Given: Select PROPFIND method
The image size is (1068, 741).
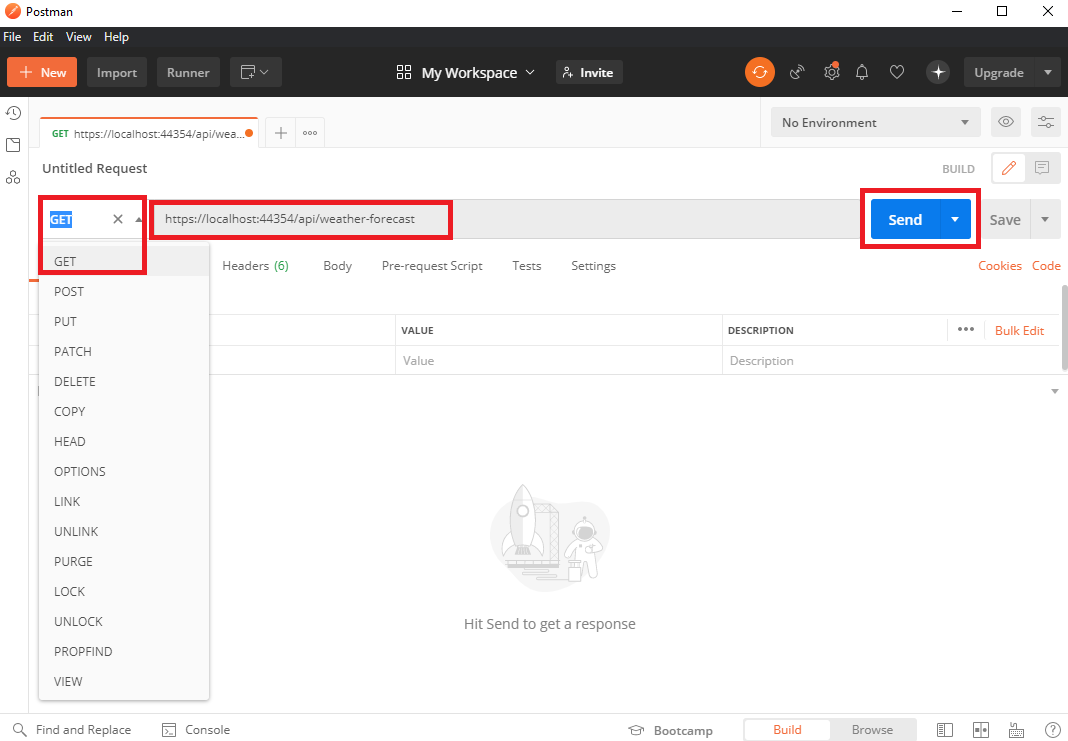Looking at the screenshot, I should [124, 650].
